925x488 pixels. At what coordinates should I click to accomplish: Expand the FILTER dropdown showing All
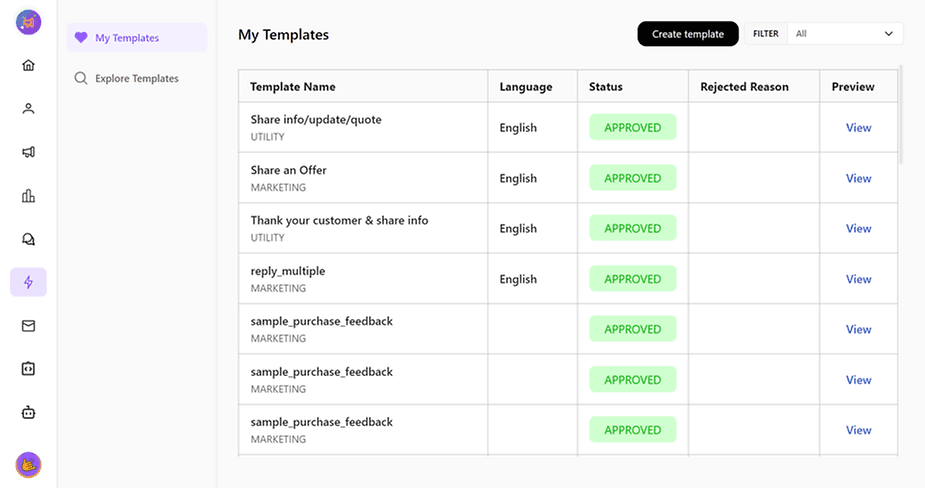click(x=844, y=34)
